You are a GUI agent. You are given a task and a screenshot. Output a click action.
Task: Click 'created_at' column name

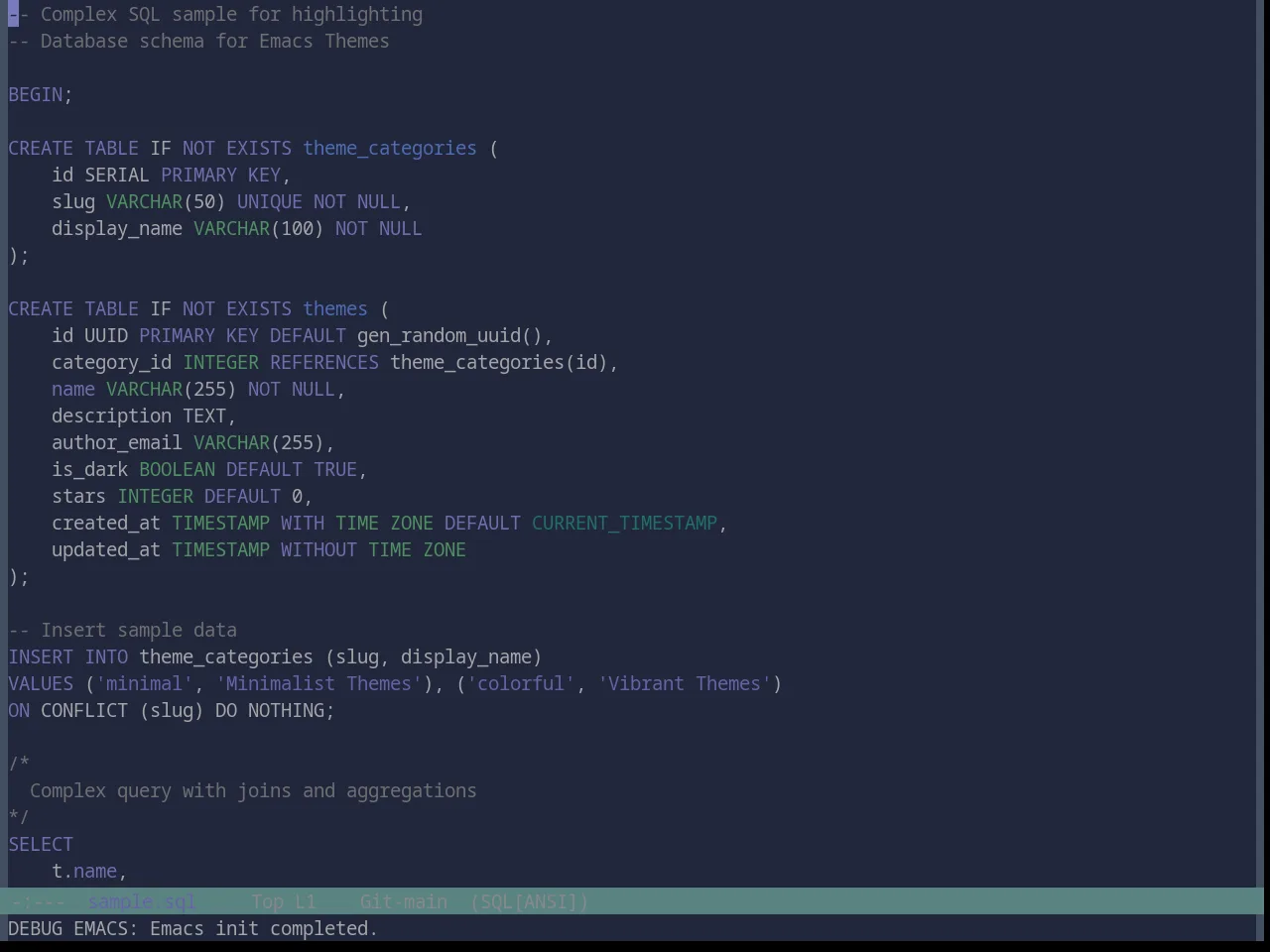pyautogui.click(x=106, y=523)
